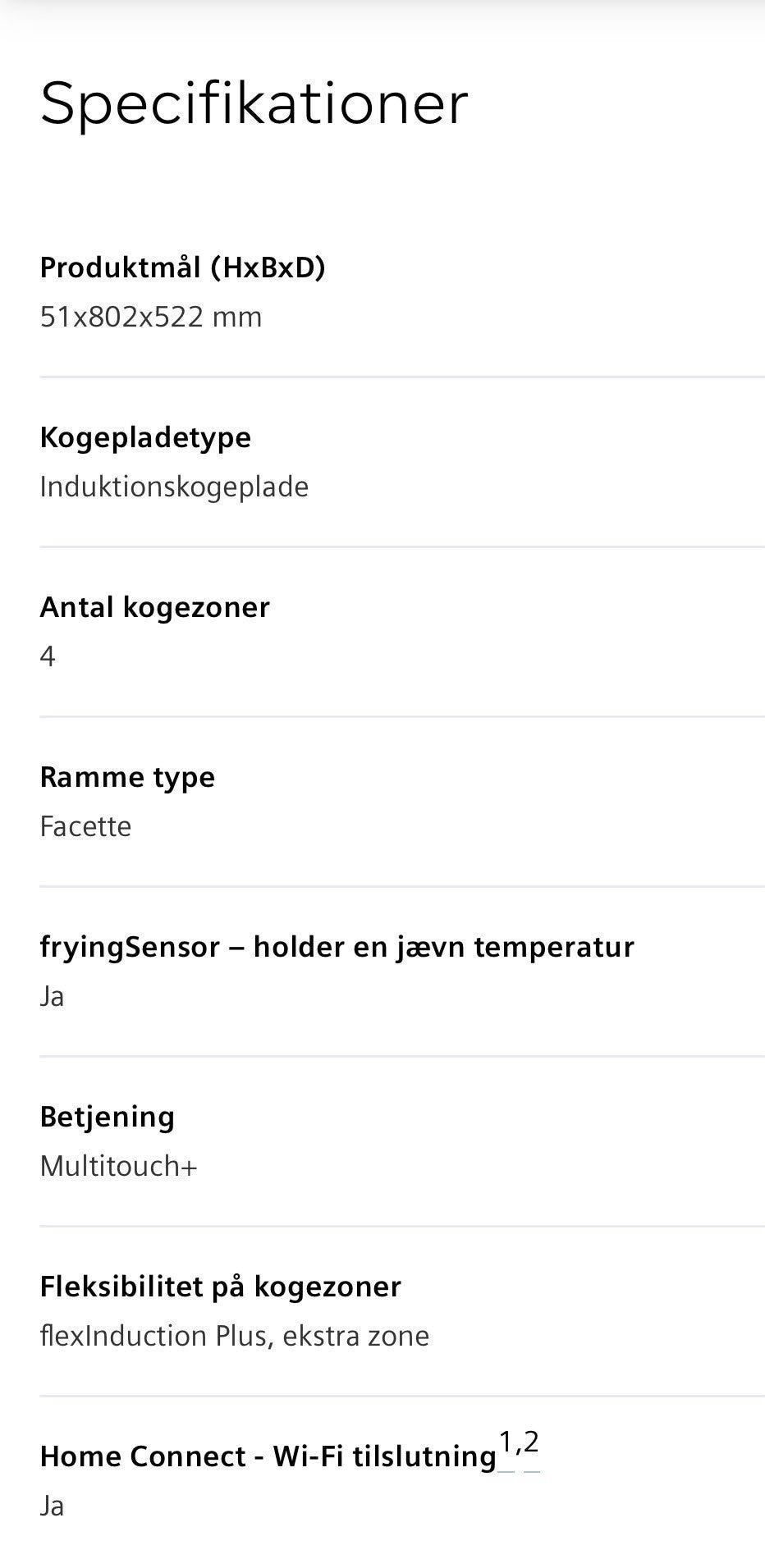Click the Antal kogezoner label

[154, 607]
